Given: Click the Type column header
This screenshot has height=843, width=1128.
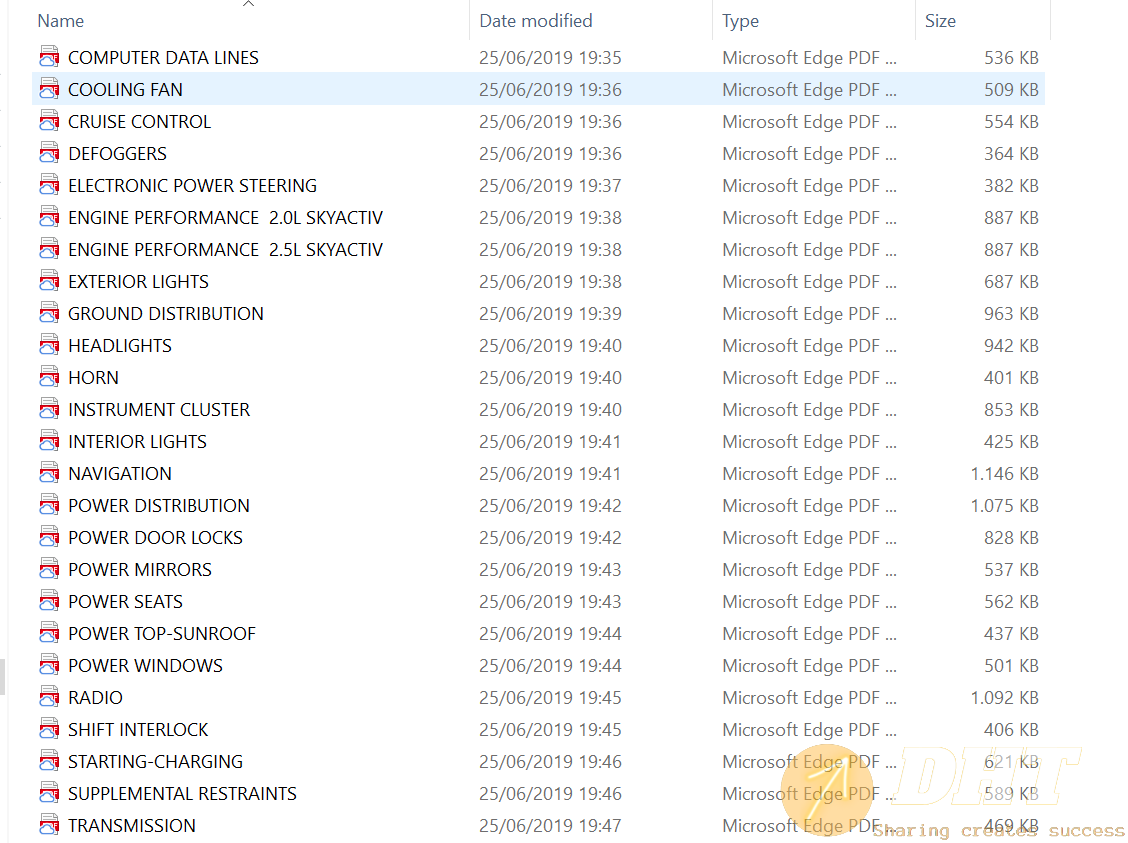Looking at the screenshot, I should (740, 22).
